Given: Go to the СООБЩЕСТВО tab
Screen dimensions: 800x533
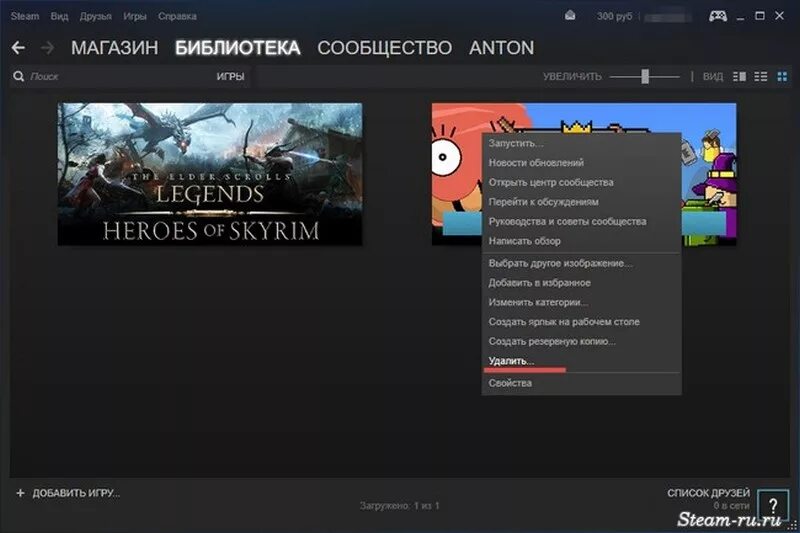Looking at the screenshot, I should click(385, 48).
